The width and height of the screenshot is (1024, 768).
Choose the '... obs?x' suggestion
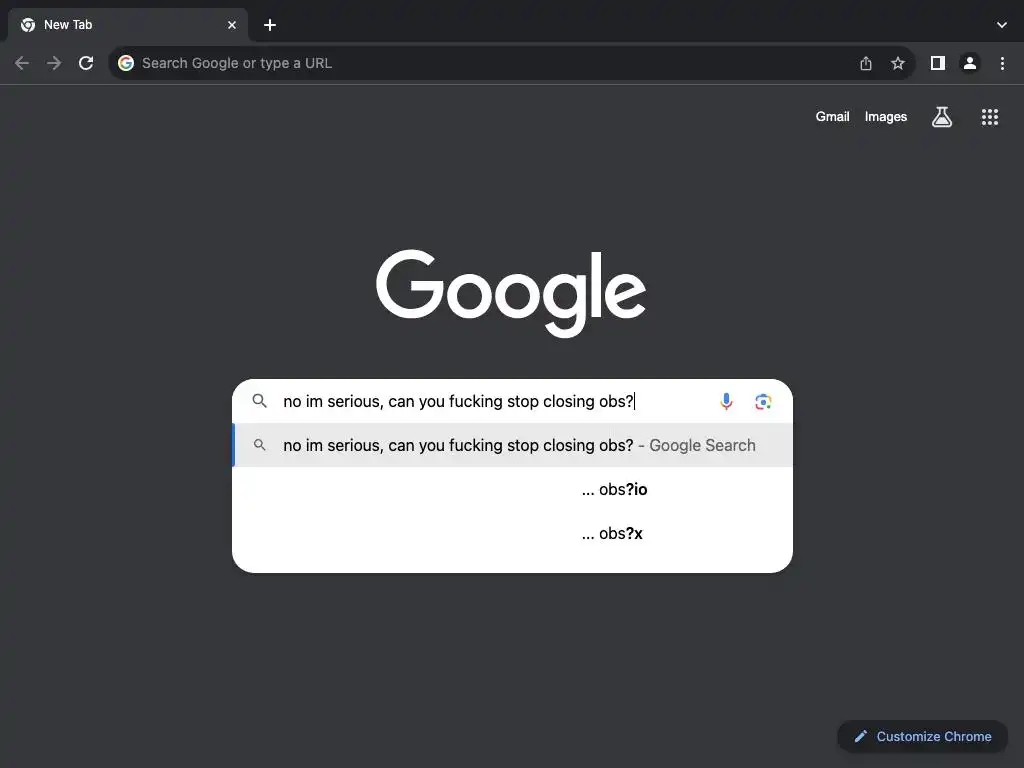pos(513,534)
